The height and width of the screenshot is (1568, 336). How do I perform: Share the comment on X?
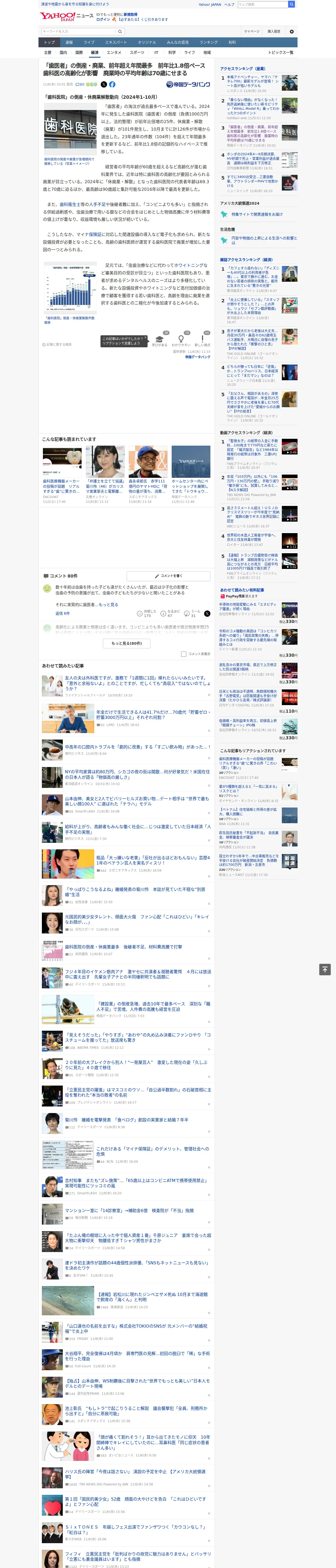tap(207, 614)
